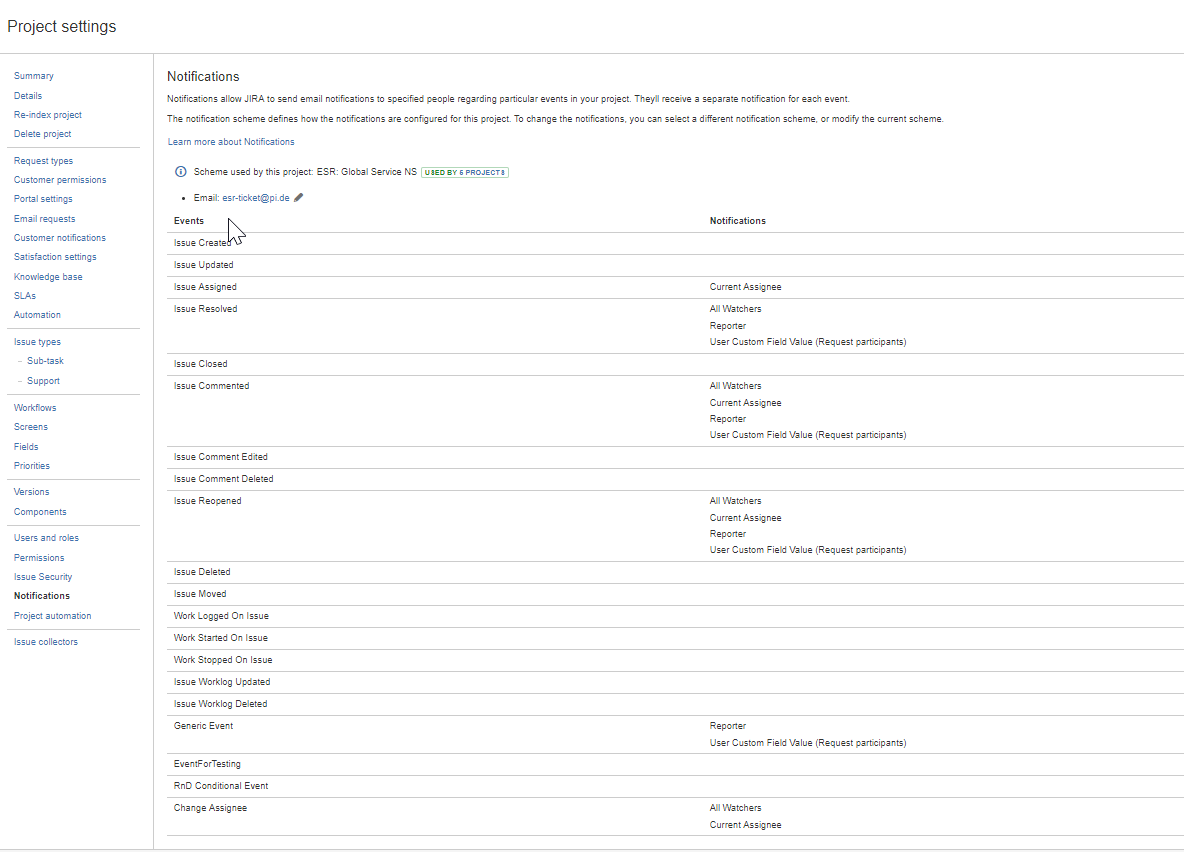Select Work Stopped On Issue event

click(675, 660)
